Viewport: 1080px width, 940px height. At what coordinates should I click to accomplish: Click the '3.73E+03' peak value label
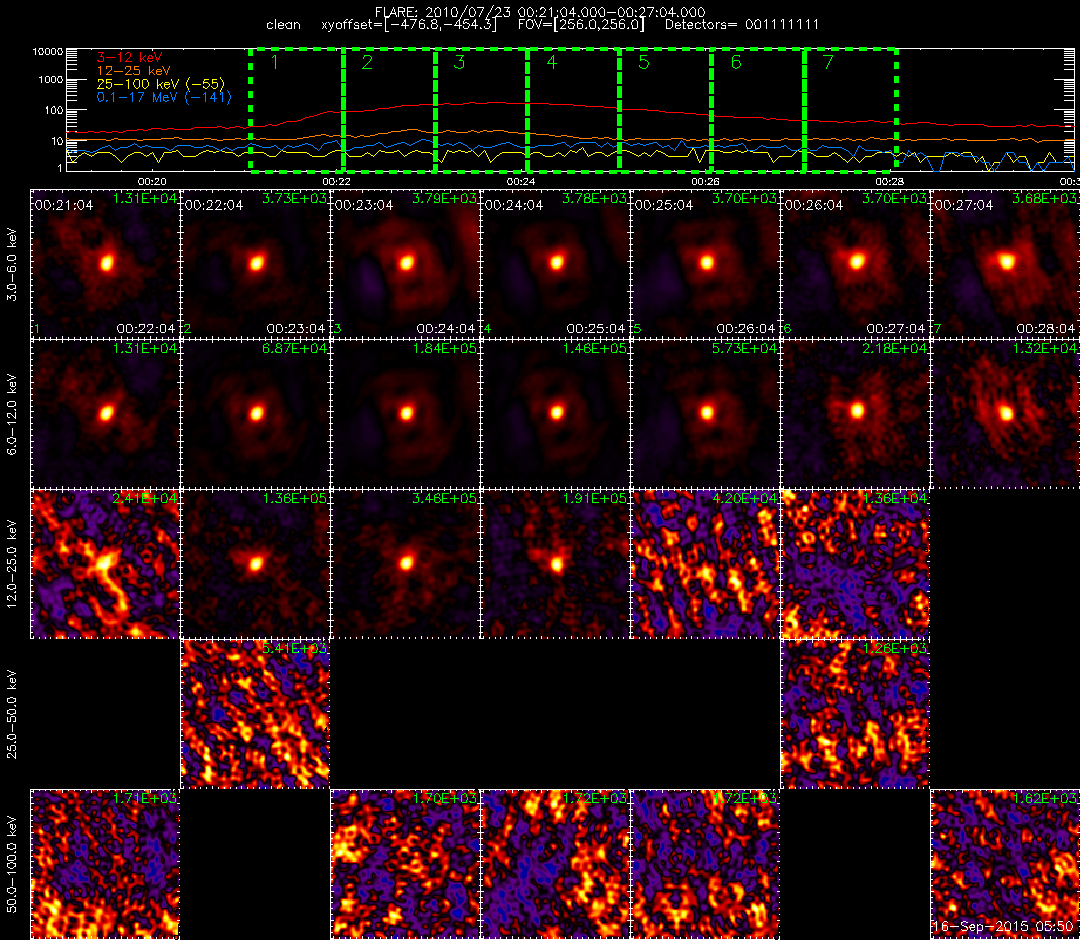295,198
